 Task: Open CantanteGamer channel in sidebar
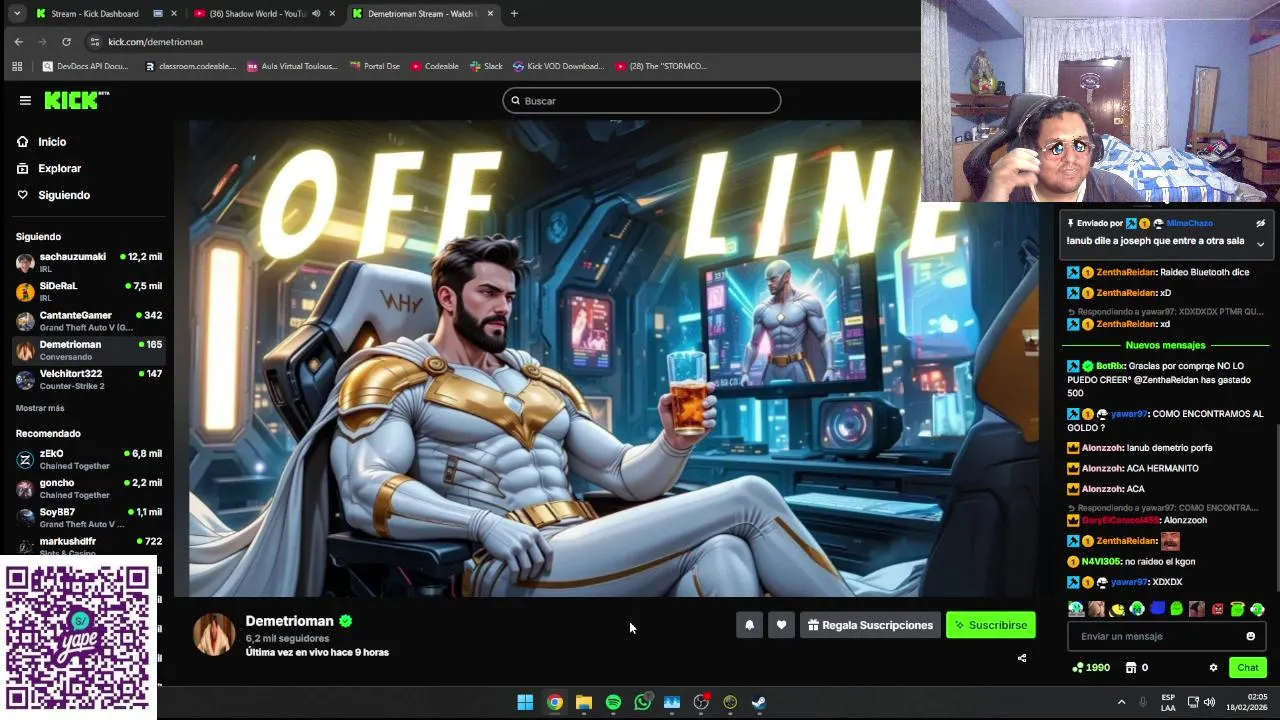pyautogui.click(x=88, y=320)
